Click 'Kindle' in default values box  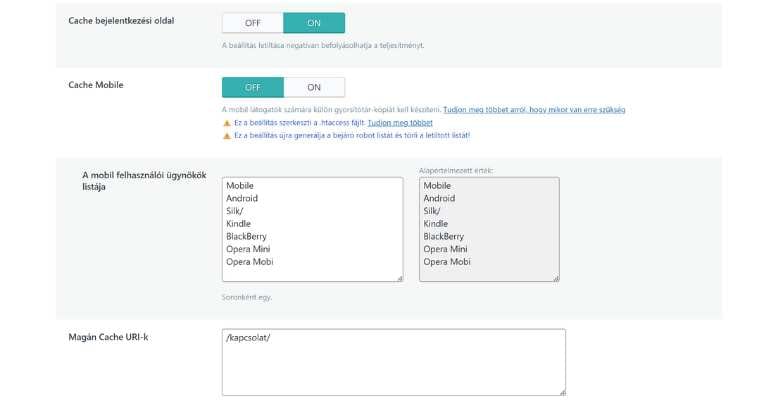click(x=437, y=224)
